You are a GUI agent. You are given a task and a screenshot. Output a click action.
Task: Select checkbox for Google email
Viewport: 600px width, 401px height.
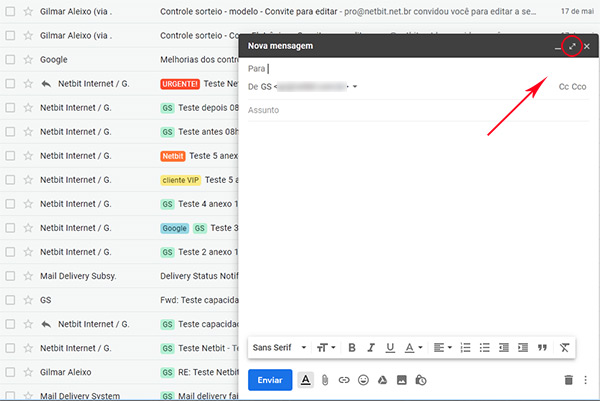[x=10, y=60]
